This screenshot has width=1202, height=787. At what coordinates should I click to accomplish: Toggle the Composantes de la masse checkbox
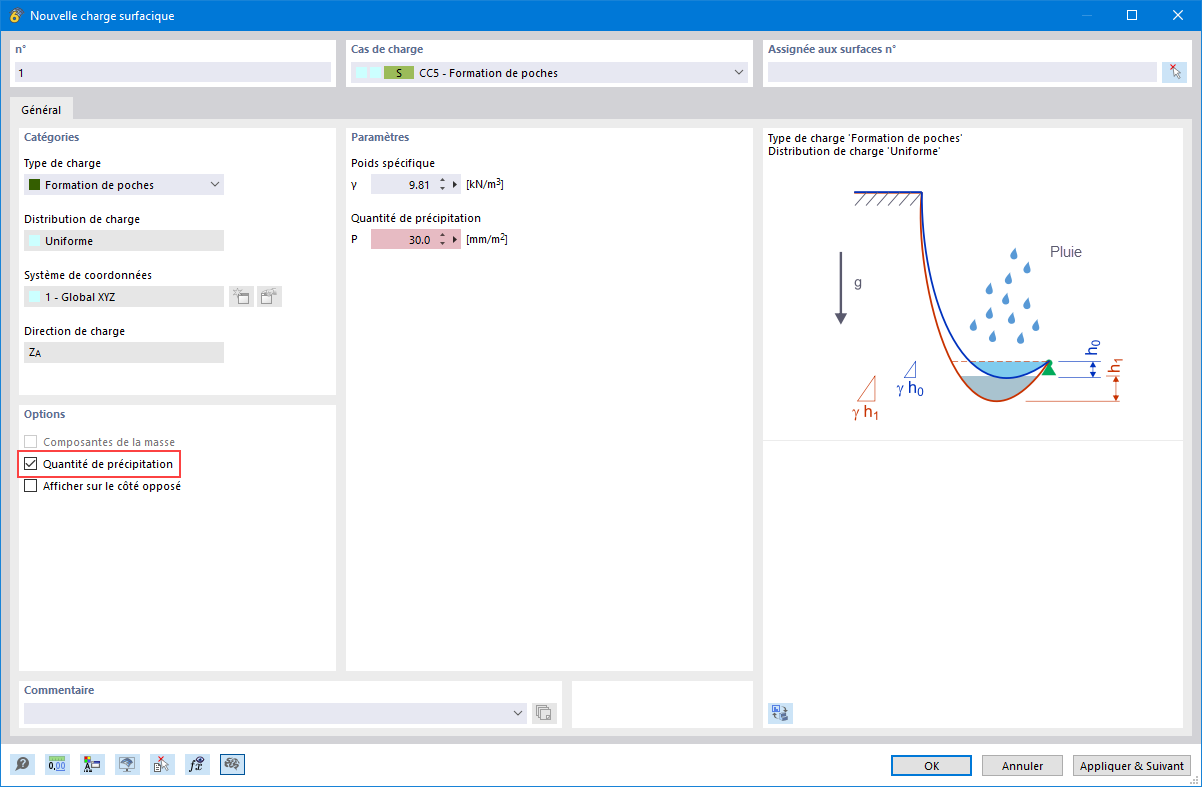point(30,441)
